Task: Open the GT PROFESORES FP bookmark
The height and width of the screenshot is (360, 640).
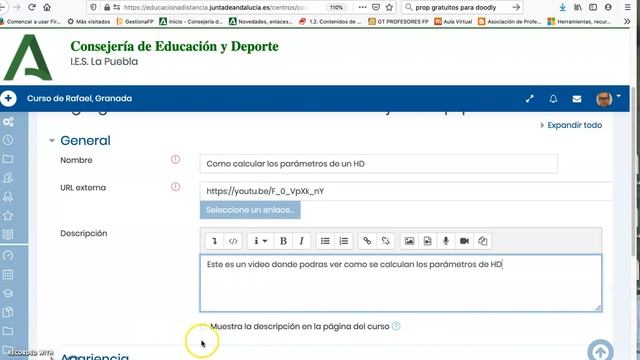Action: pos(398,21)
